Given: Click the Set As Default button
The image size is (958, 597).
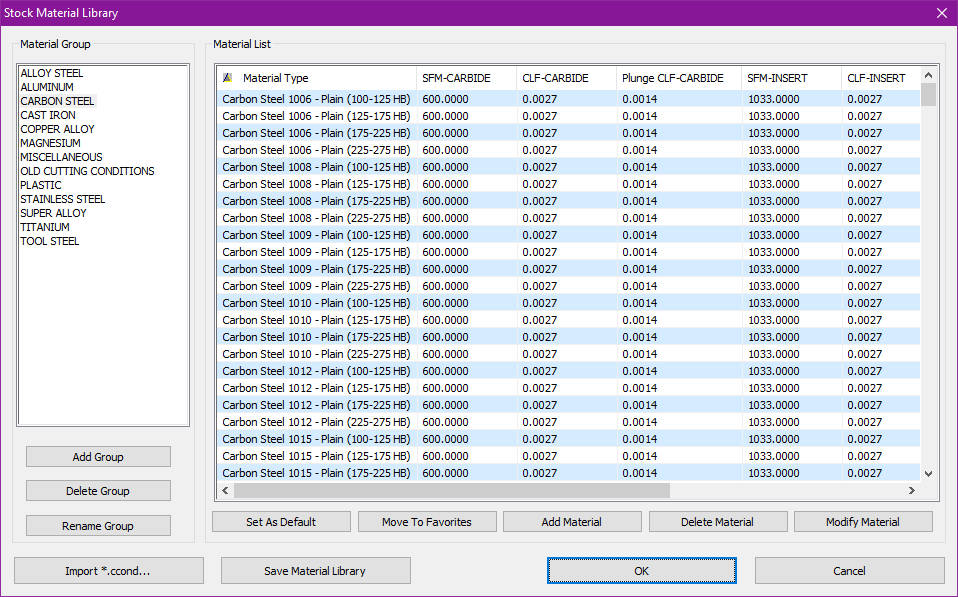Looking at the screenshot, I should pos(281,521).
